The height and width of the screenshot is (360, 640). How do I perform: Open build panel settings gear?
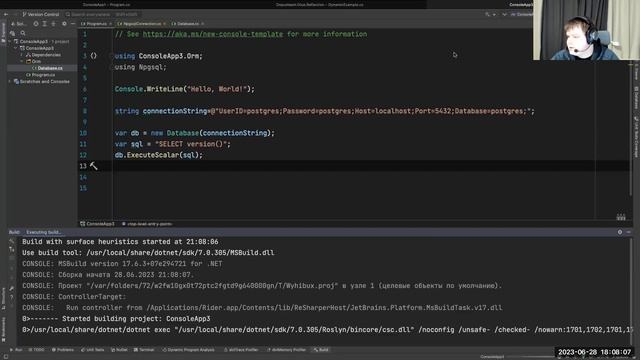pyautogui.click(x=620, y=232)
